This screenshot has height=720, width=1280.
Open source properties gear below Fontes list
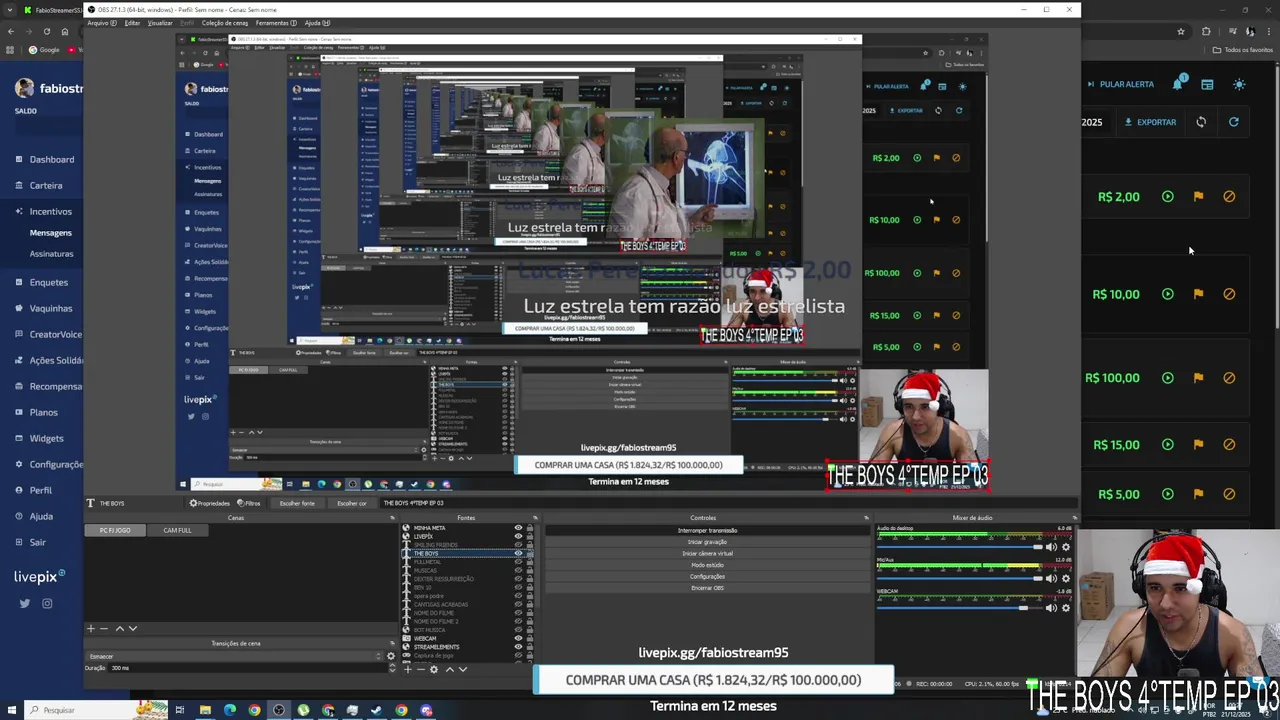click(434, 669)
